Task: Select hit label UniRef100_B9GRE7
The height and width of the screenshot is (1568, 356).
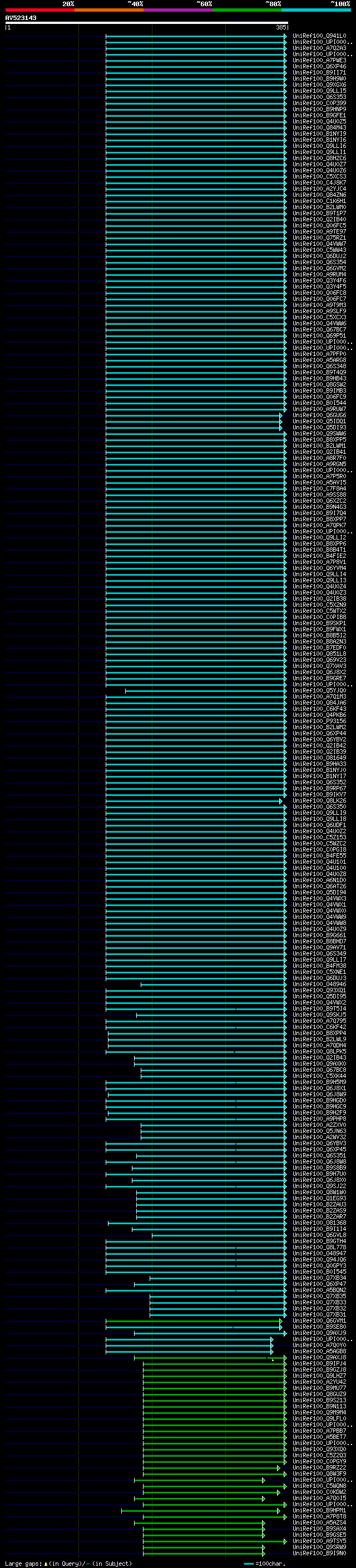Action: 319,678
